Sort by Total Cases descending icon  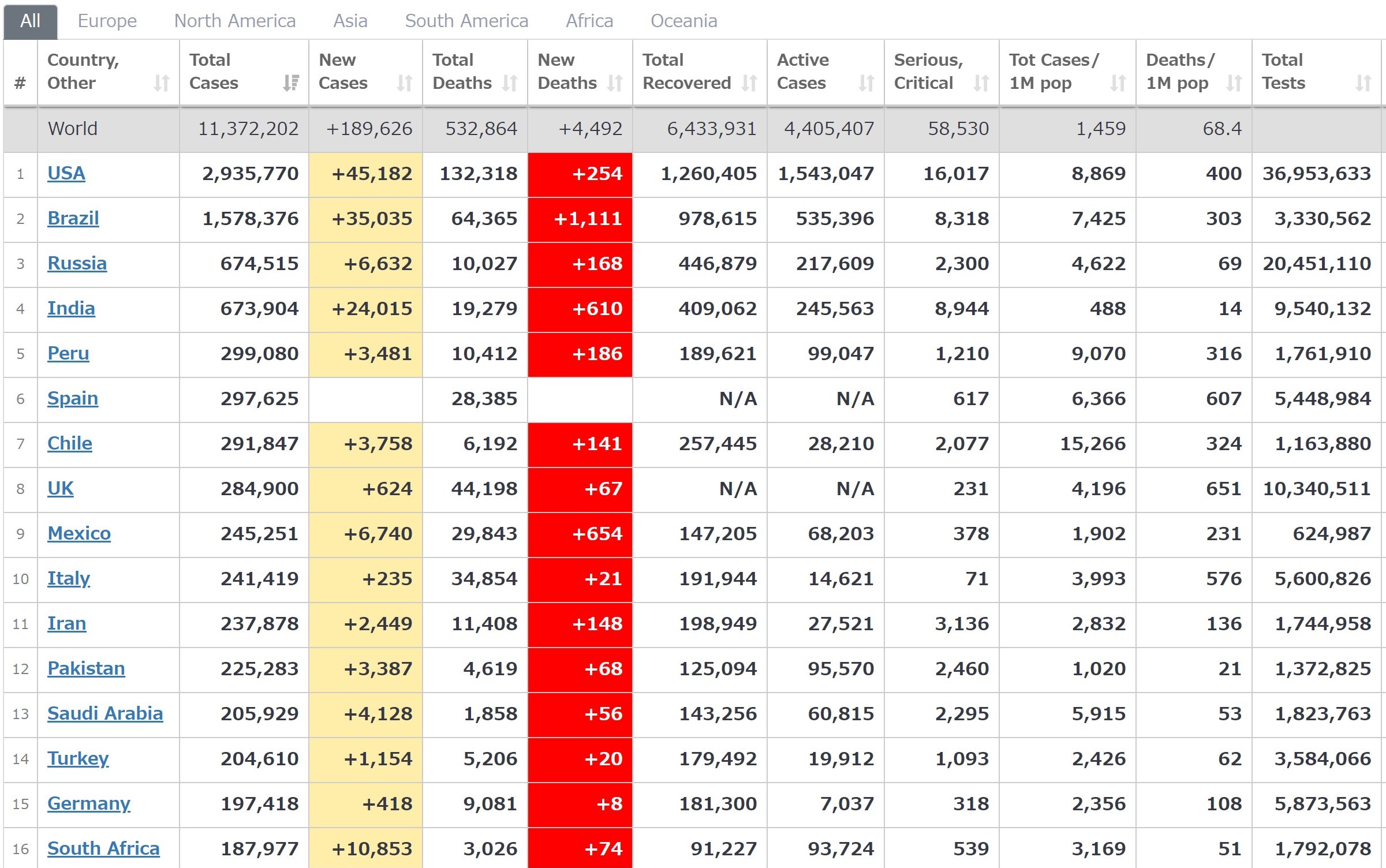click(x=291, y=83)
